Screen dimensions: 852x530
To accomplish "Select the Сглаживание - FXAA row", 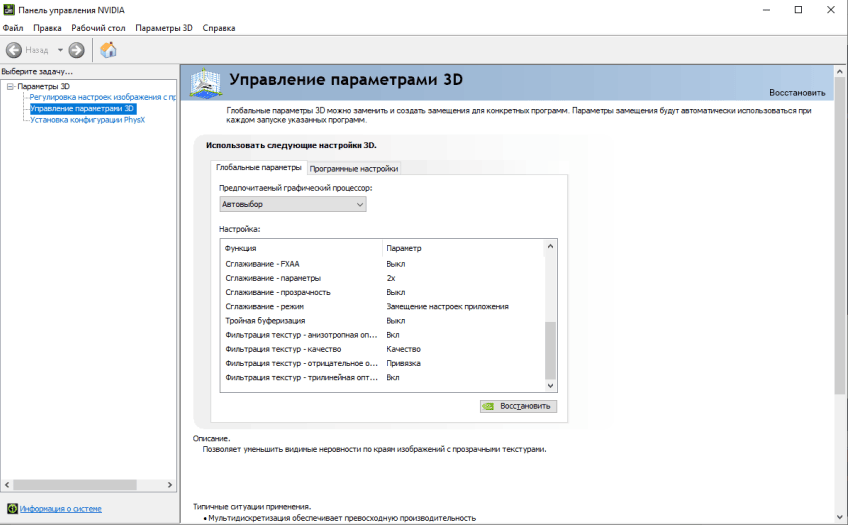I will (384, 265).
